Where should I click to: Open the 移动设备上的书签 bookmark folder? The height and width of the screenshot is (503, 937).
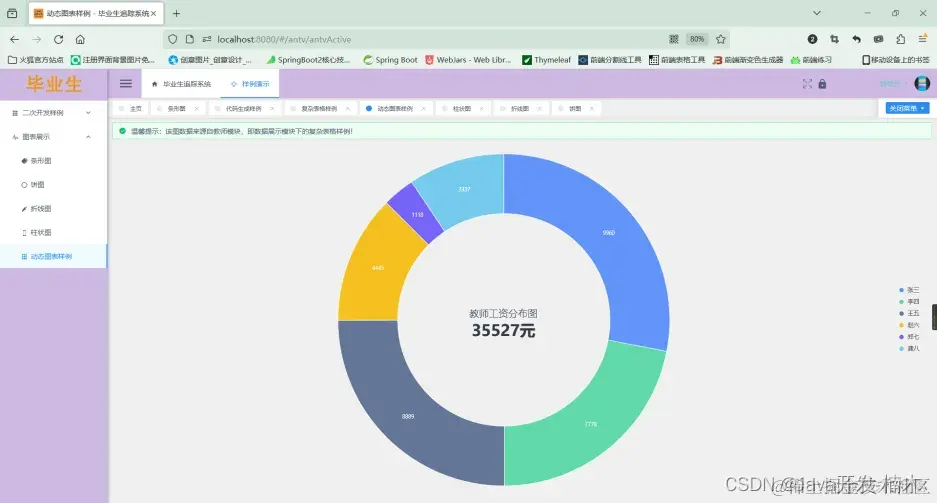pyautogui.click(x=896, y=60)
